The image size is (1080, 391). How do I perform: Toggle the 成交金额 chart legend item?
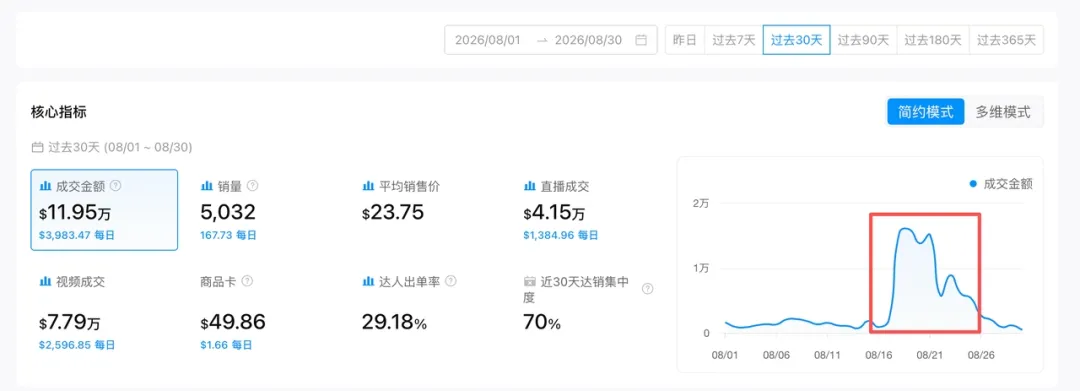(1000, 184)
